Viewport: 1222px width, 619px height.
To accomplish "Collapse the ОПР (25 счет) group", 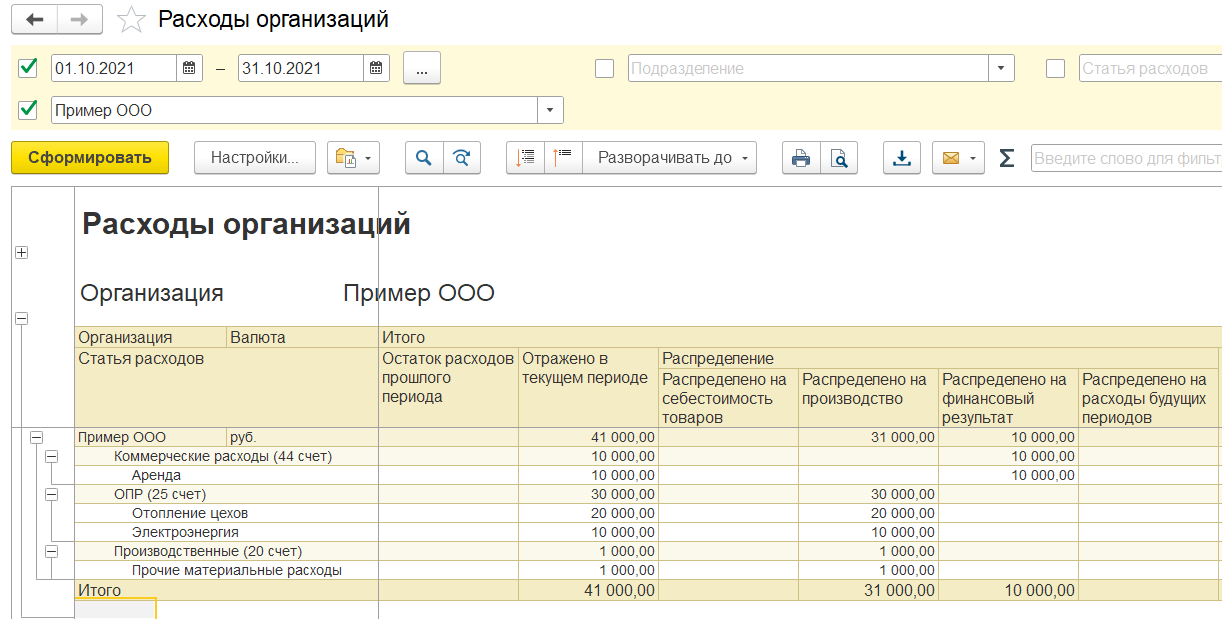I will click(52, 494).
